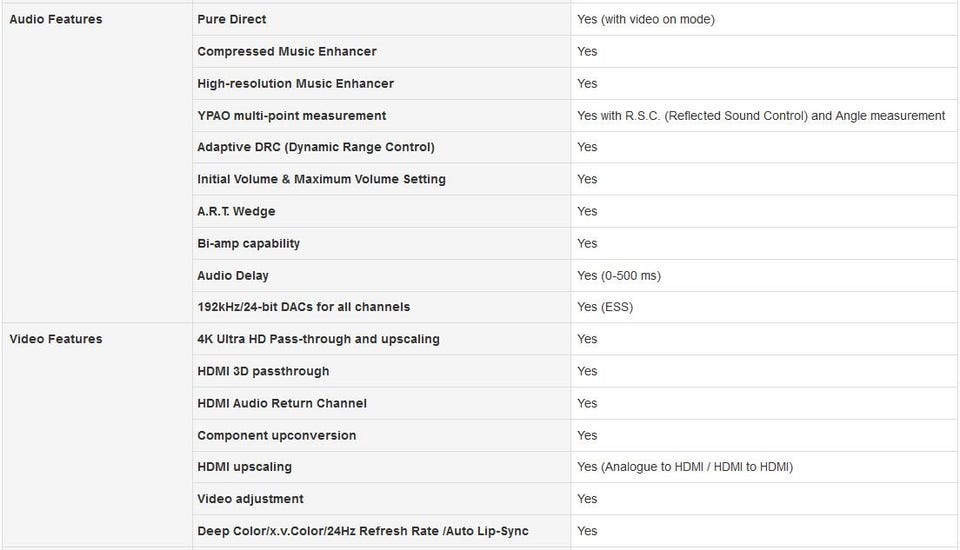Click 4K Ultra HD Pass-through label
The width and height of the screenshot is (960, 550).
318,339
